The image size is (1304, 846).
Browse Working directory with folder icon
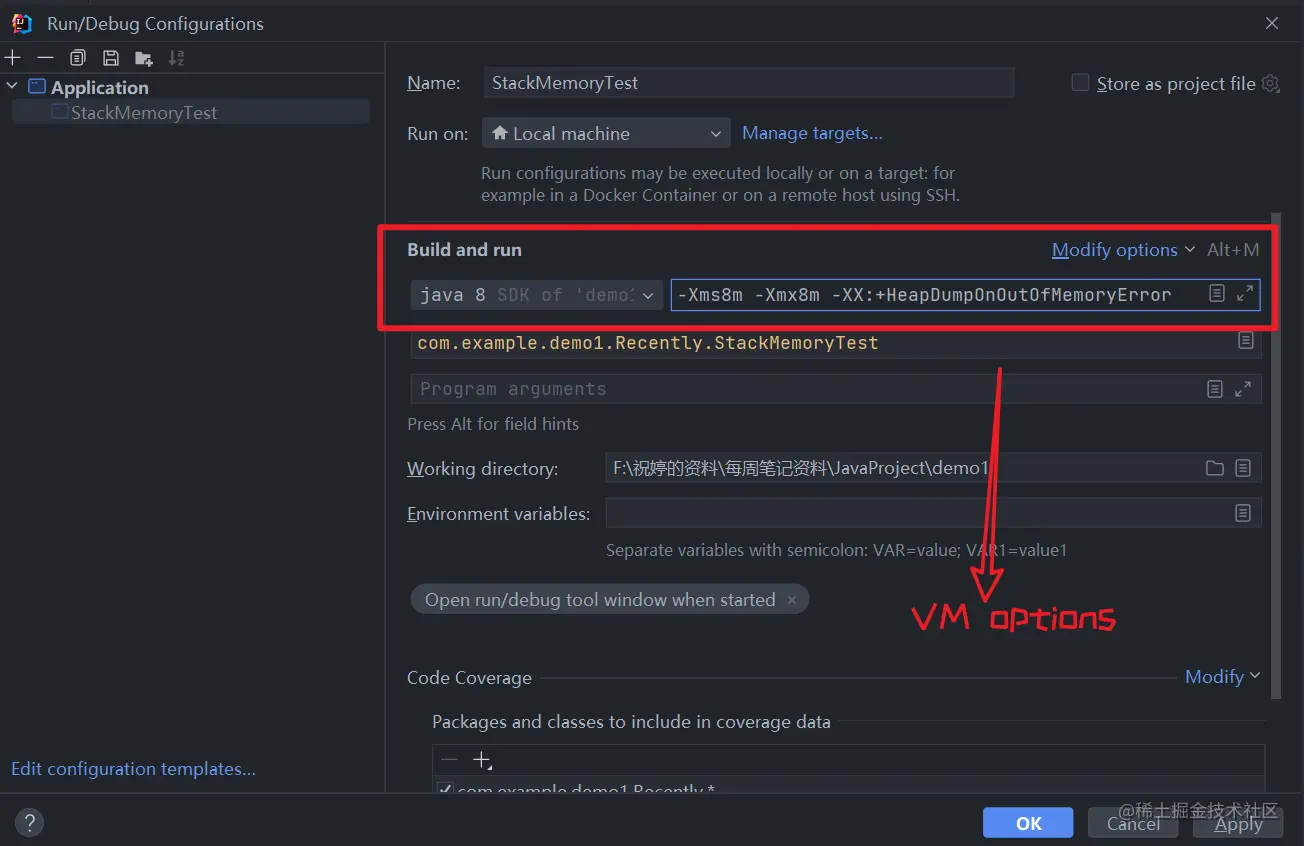[1215, 468]
